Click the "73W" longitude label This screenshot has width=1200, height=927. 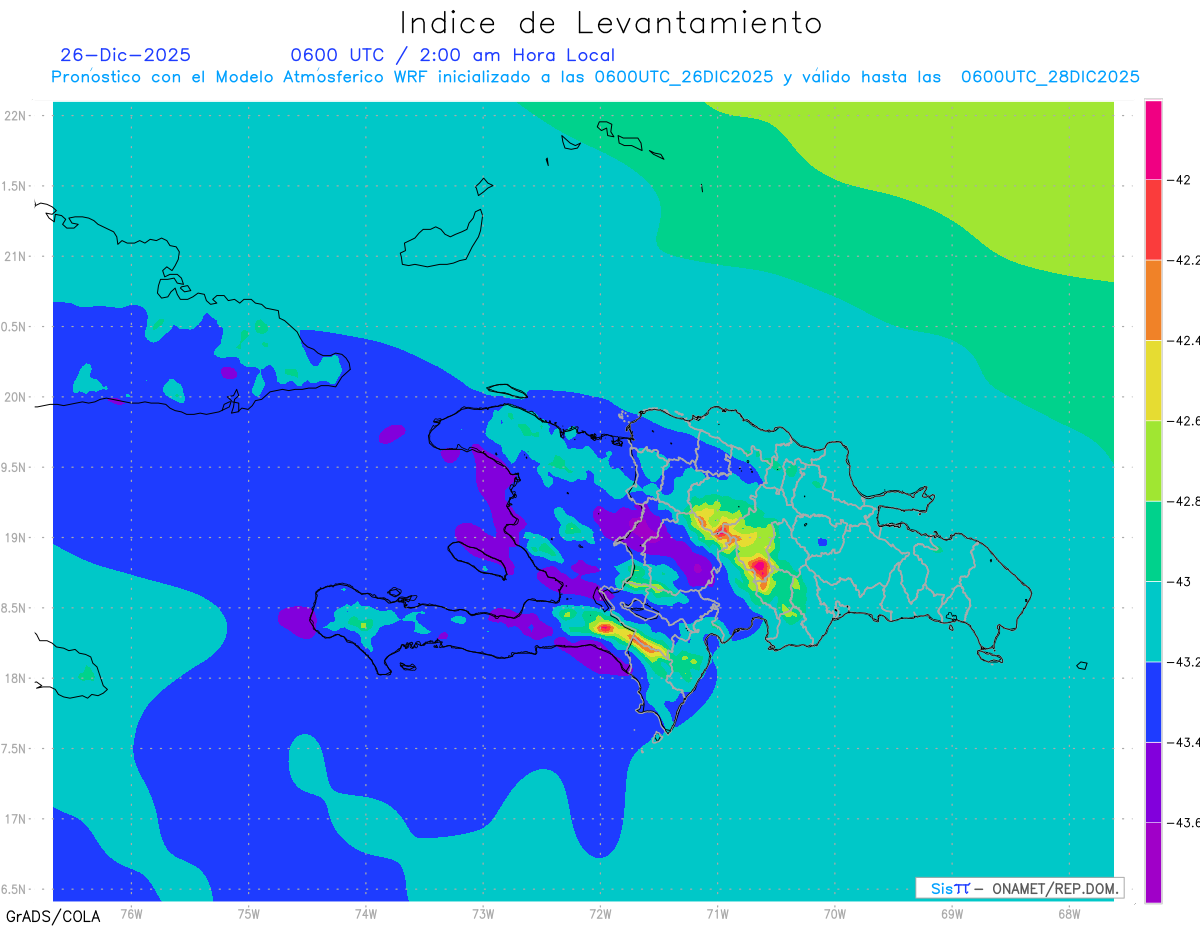tap(483, 914)
